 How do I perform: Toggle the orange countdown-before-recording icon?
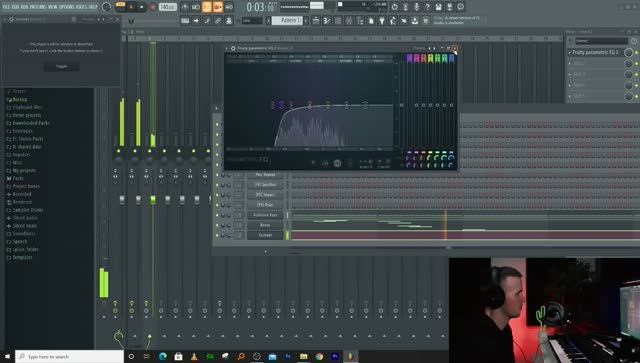[x=207, y=7]
